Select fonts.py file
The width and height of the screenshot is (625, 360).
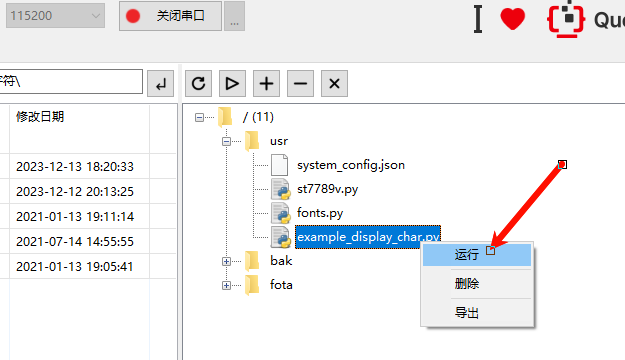pyautogui.click(x=320, y=213)
